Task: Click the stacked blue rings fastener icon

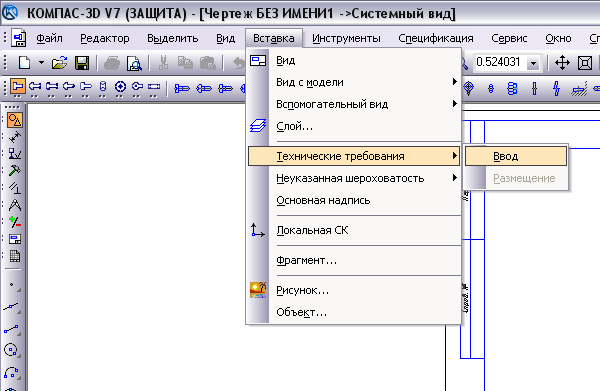Action: pyautogui.click(x=512, y=89)
